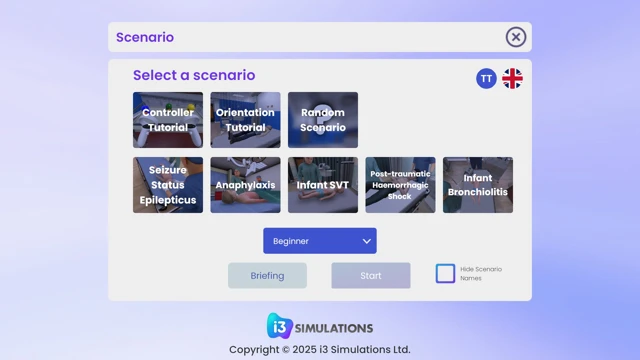The height and width of the screenshot is (360, 640).
Task: Select the Controller Tutorial tile
Action: tap(168, 120)
